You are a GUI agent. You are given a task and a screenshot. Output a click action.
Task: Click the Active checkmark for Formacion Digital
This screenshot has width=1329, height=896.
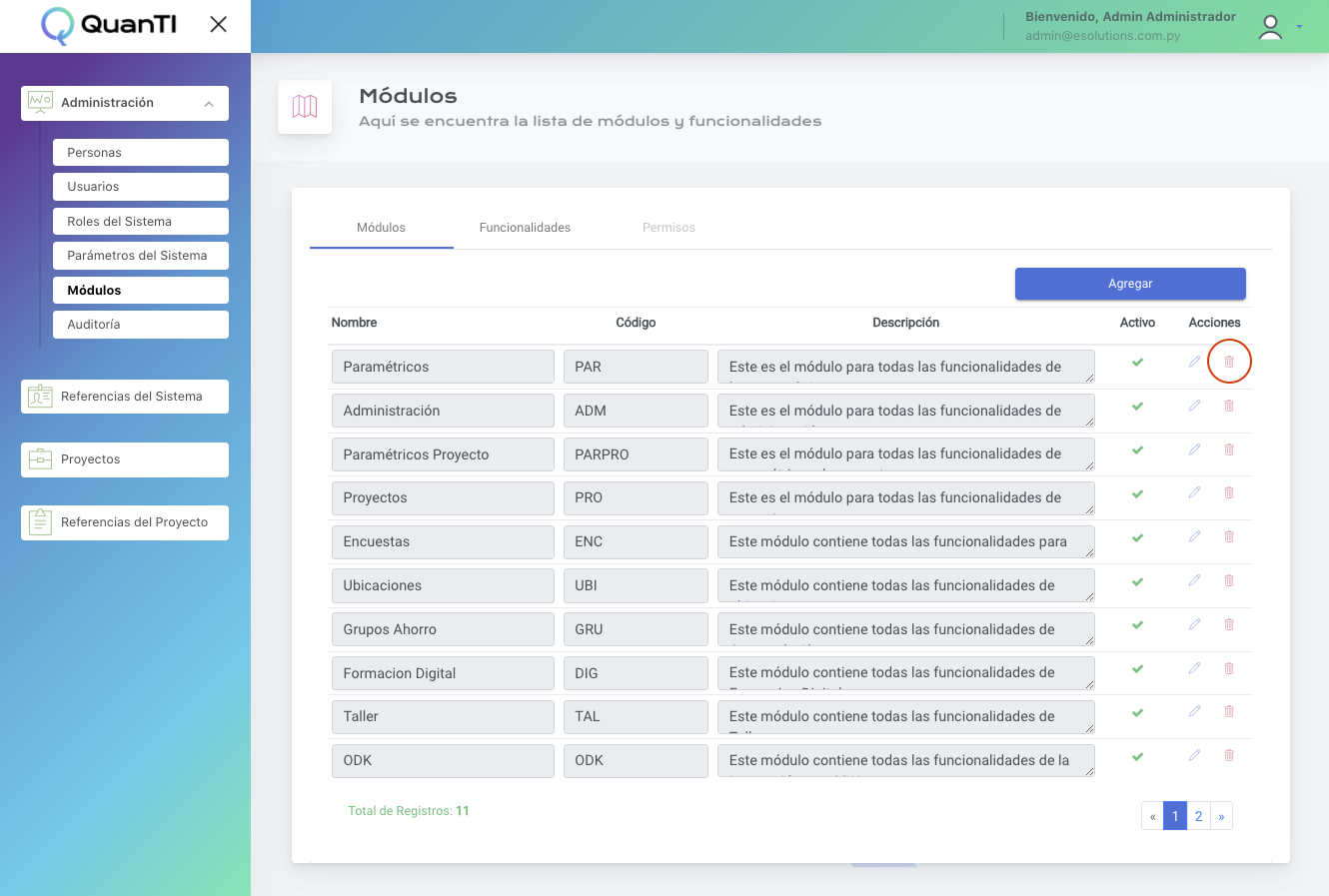click(1137, 669)
